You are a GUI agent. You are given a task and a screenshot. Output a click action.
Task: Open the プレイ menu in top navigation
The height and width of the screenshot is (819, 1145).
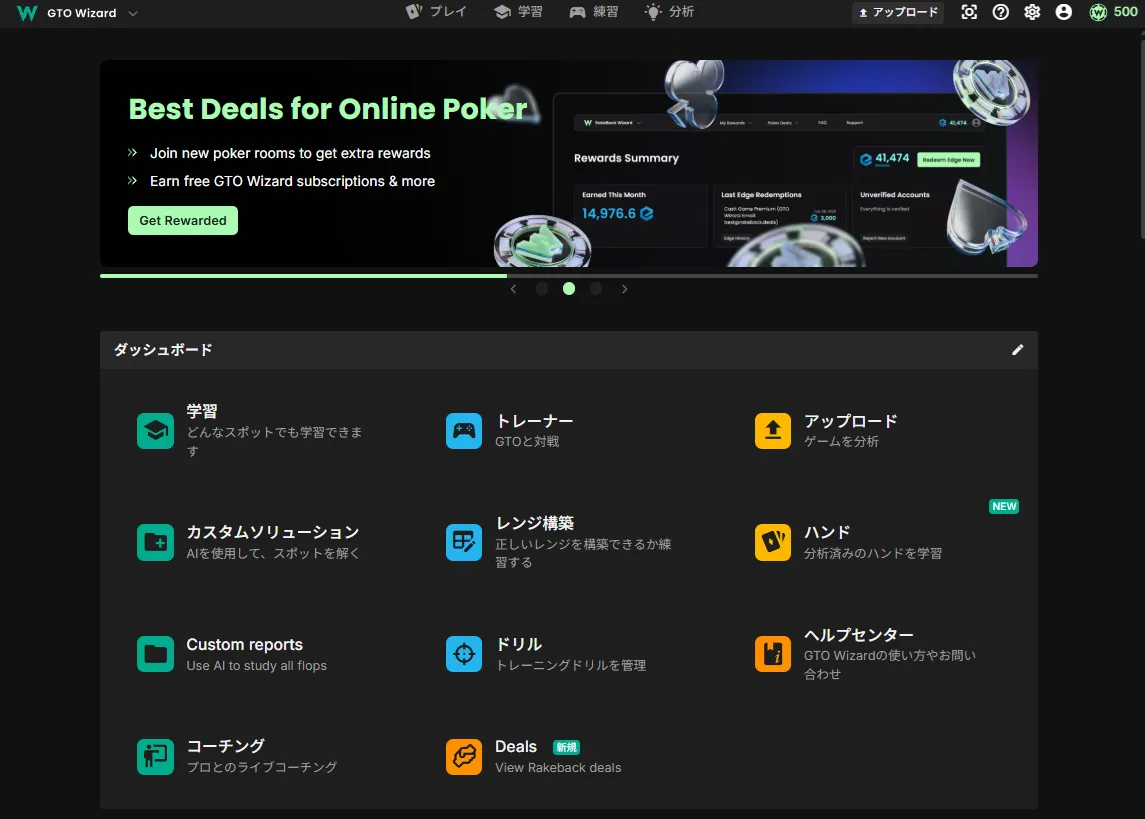pos(436,12)
